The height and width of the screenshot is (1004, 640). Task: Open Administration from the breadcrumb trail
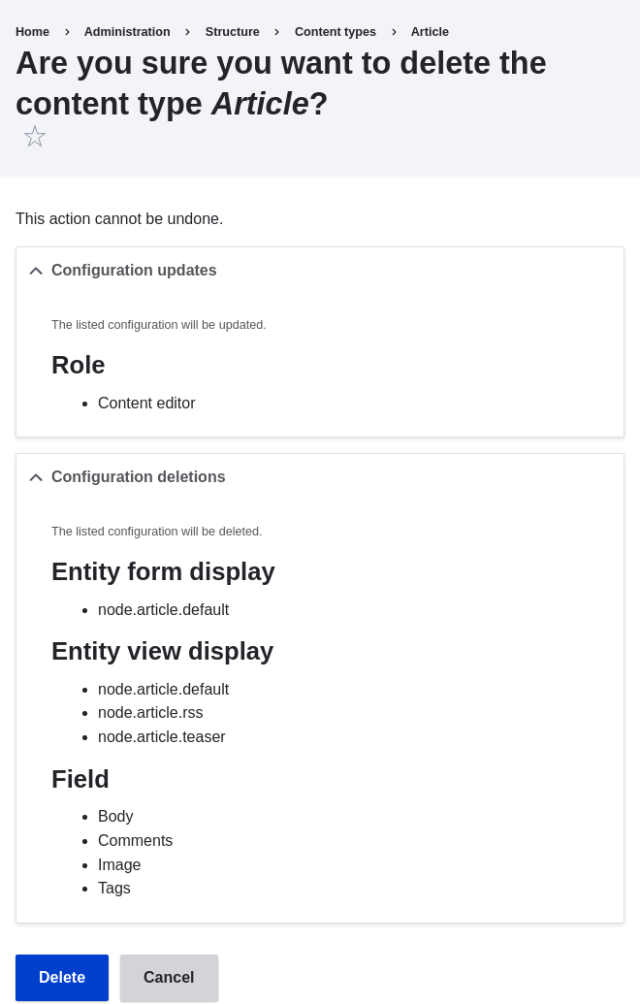point(127,31)
